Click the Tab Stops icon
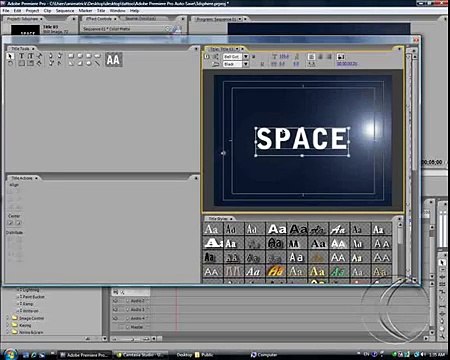 click(311, 64)
